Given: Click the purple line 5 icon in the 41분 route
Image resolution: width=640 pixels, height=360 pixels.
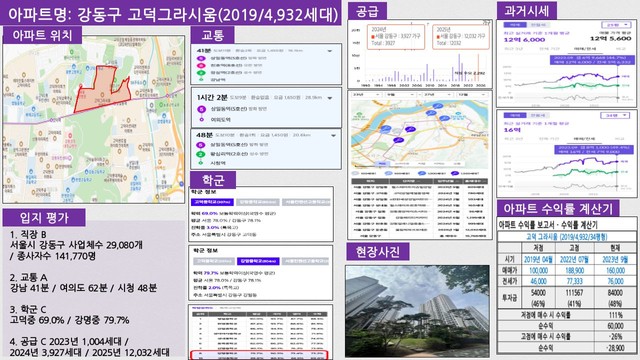Looking at the screenshot, I should [201, 58].
